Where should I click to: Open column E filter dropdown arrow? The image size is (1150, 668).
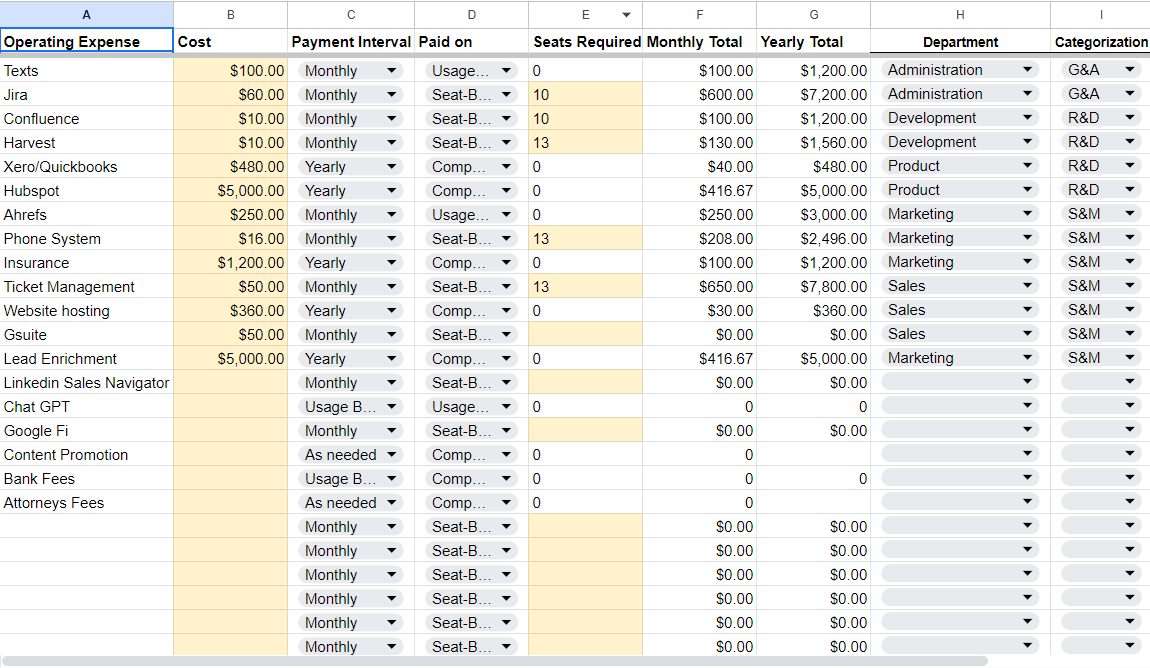point(626,15)
